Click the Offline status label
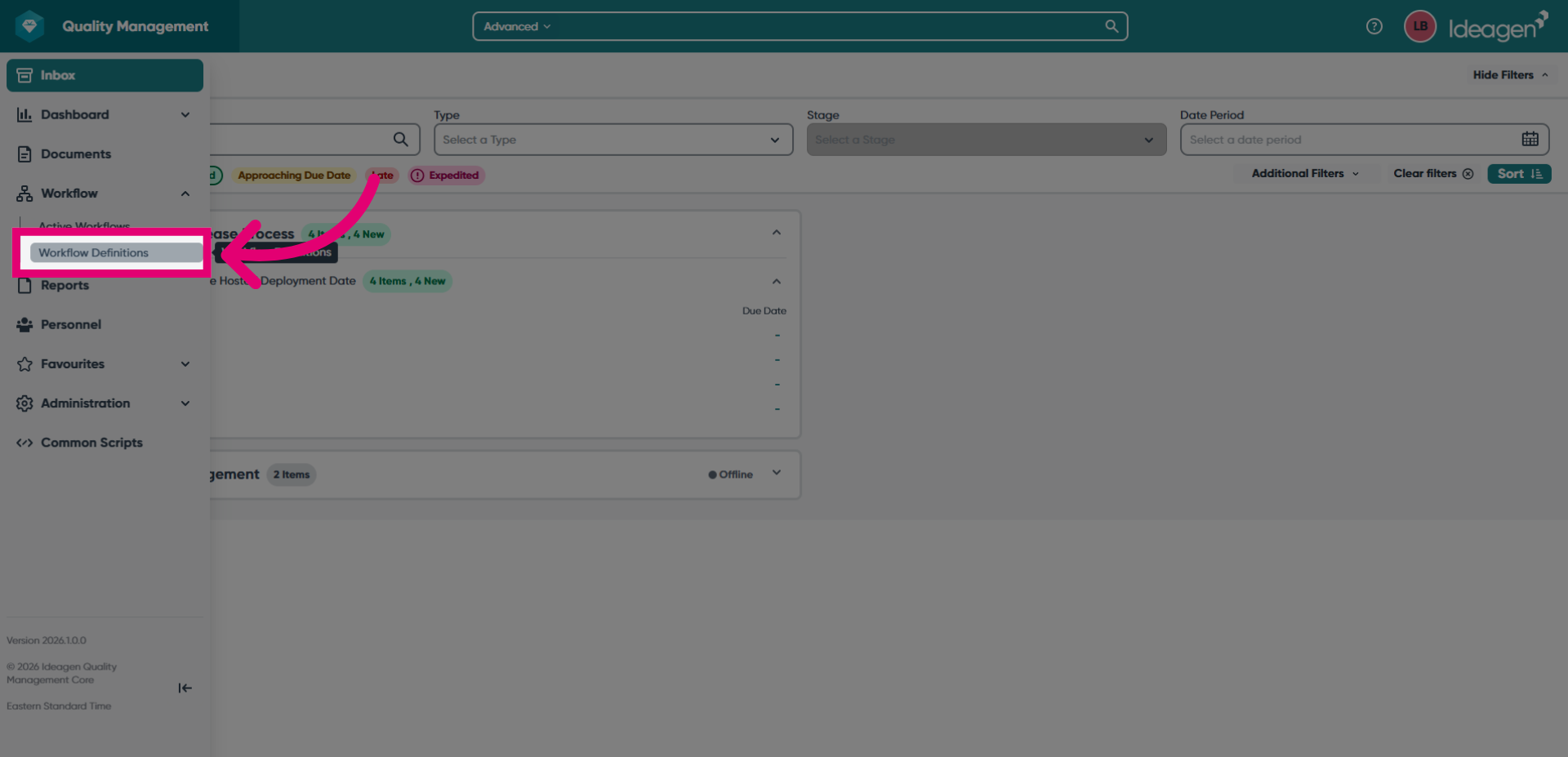Screen dimensions: 1568x757 pos(731,475)
